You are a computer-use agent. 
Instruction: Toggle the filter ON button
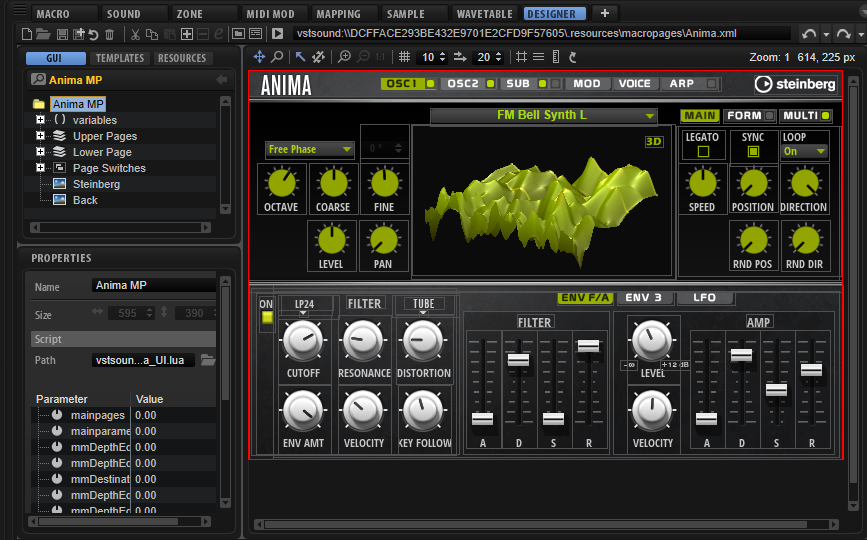click(x=267, y=317)
